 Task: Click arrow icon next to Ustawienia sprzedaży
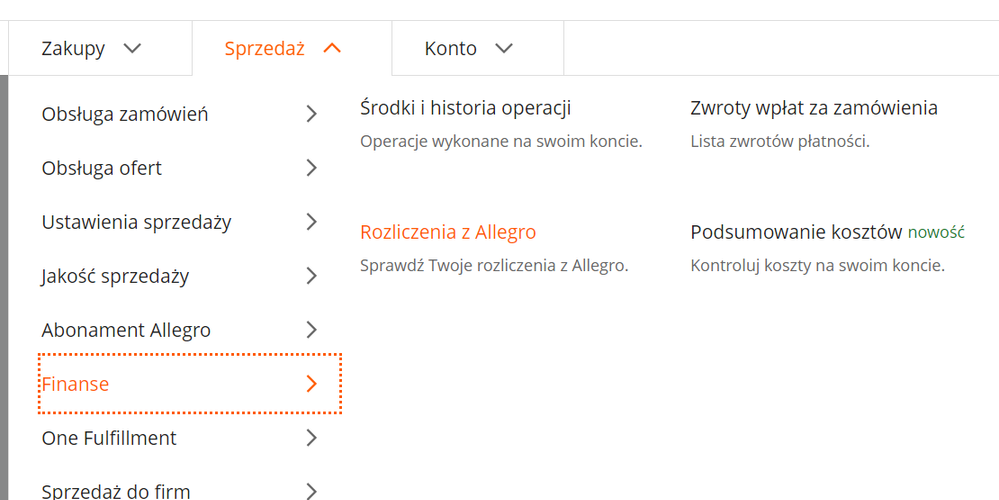311,222
